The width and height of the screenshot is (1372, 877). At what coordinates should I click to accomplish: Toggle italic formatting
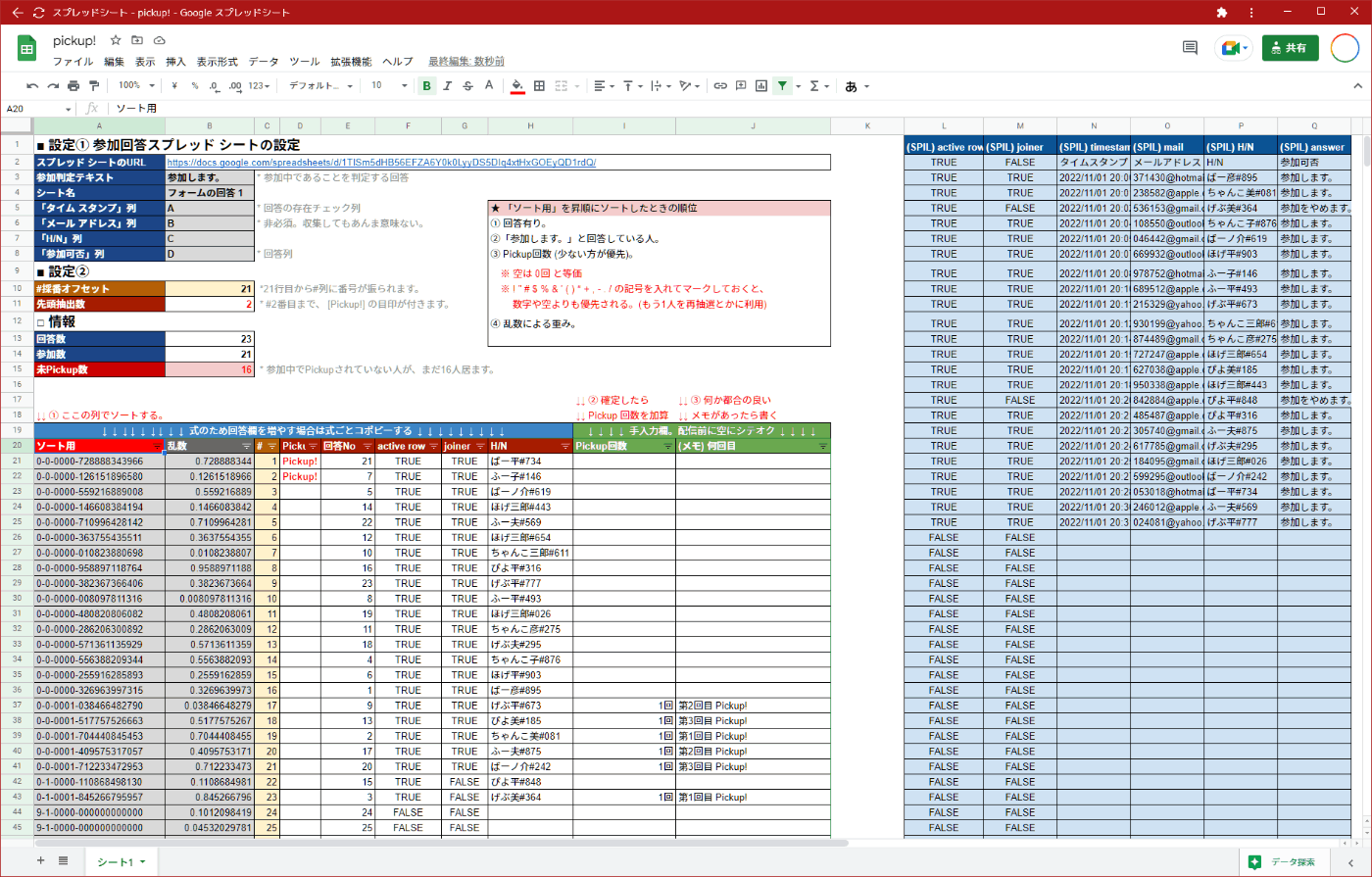point(447,86)
